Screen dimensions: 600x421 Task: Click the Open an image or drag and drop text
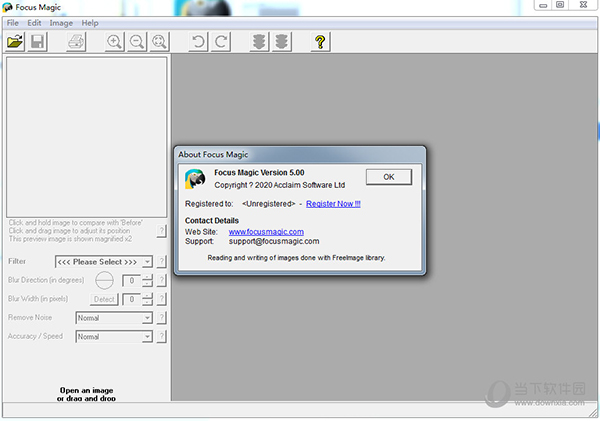coord(86,394)
